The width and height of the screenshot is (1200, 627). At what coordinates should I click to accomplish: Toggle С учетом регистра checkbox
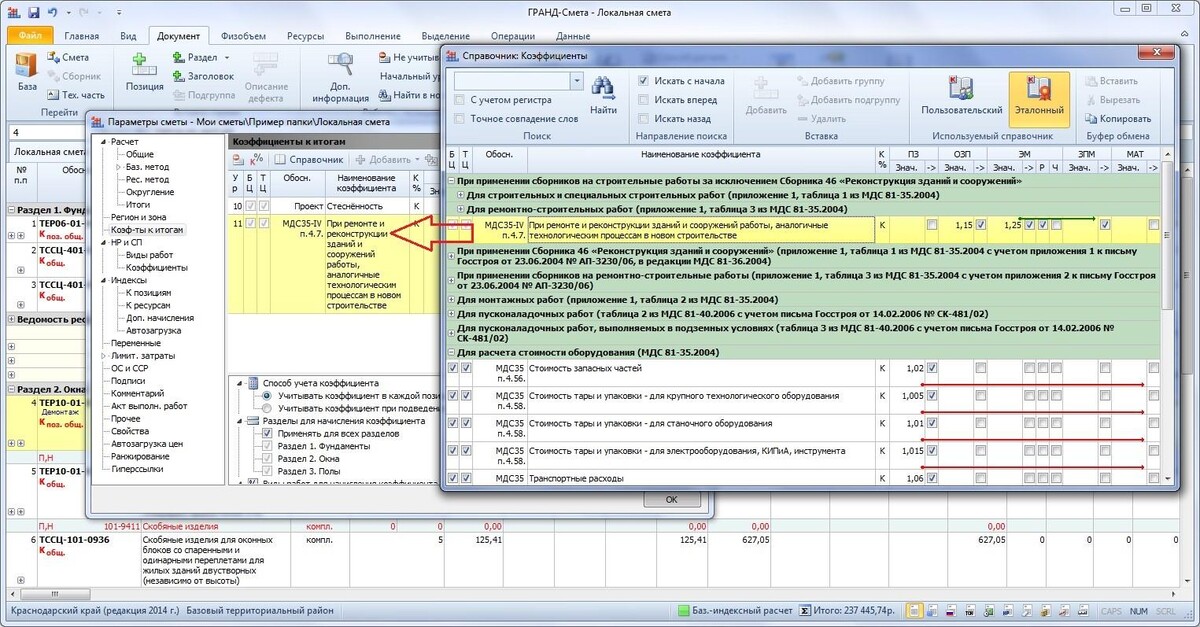(460, 100)
